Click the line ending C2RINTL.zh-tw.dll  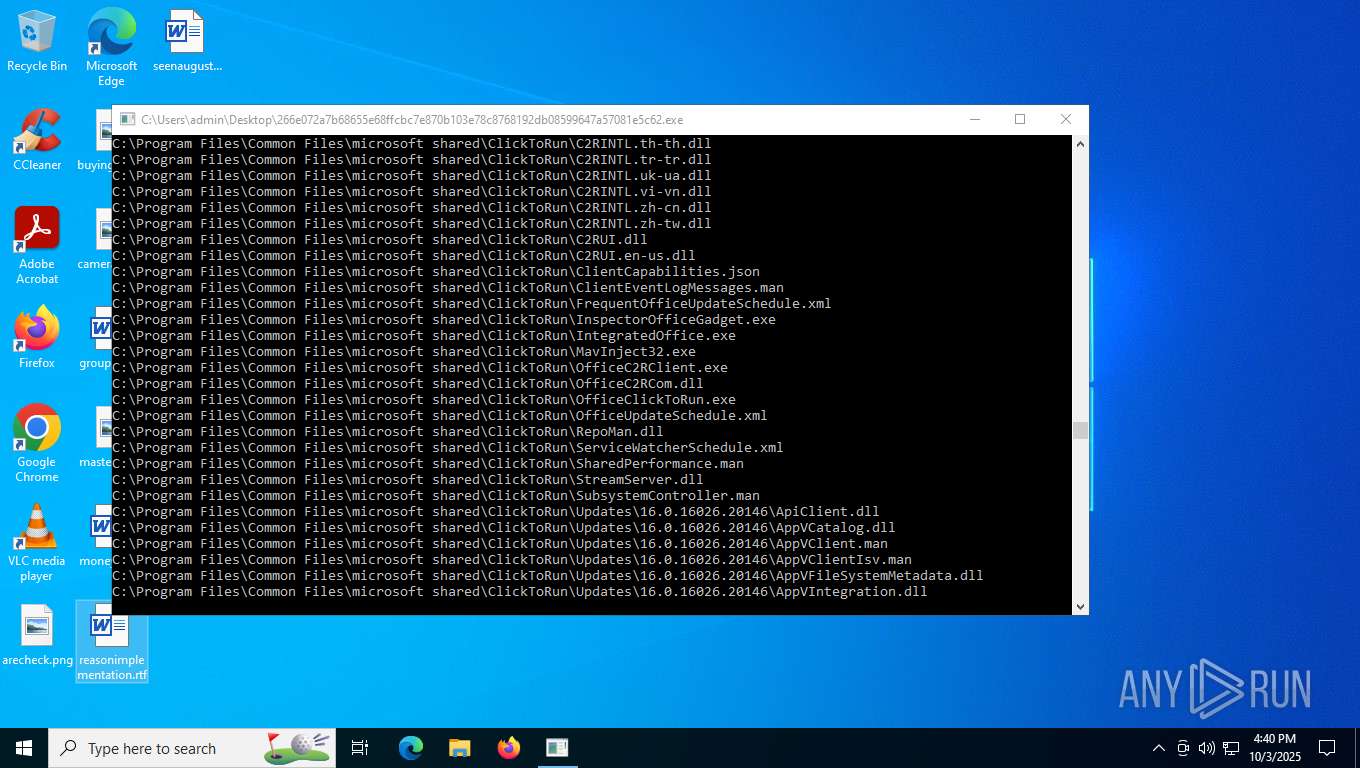(412, 224)
